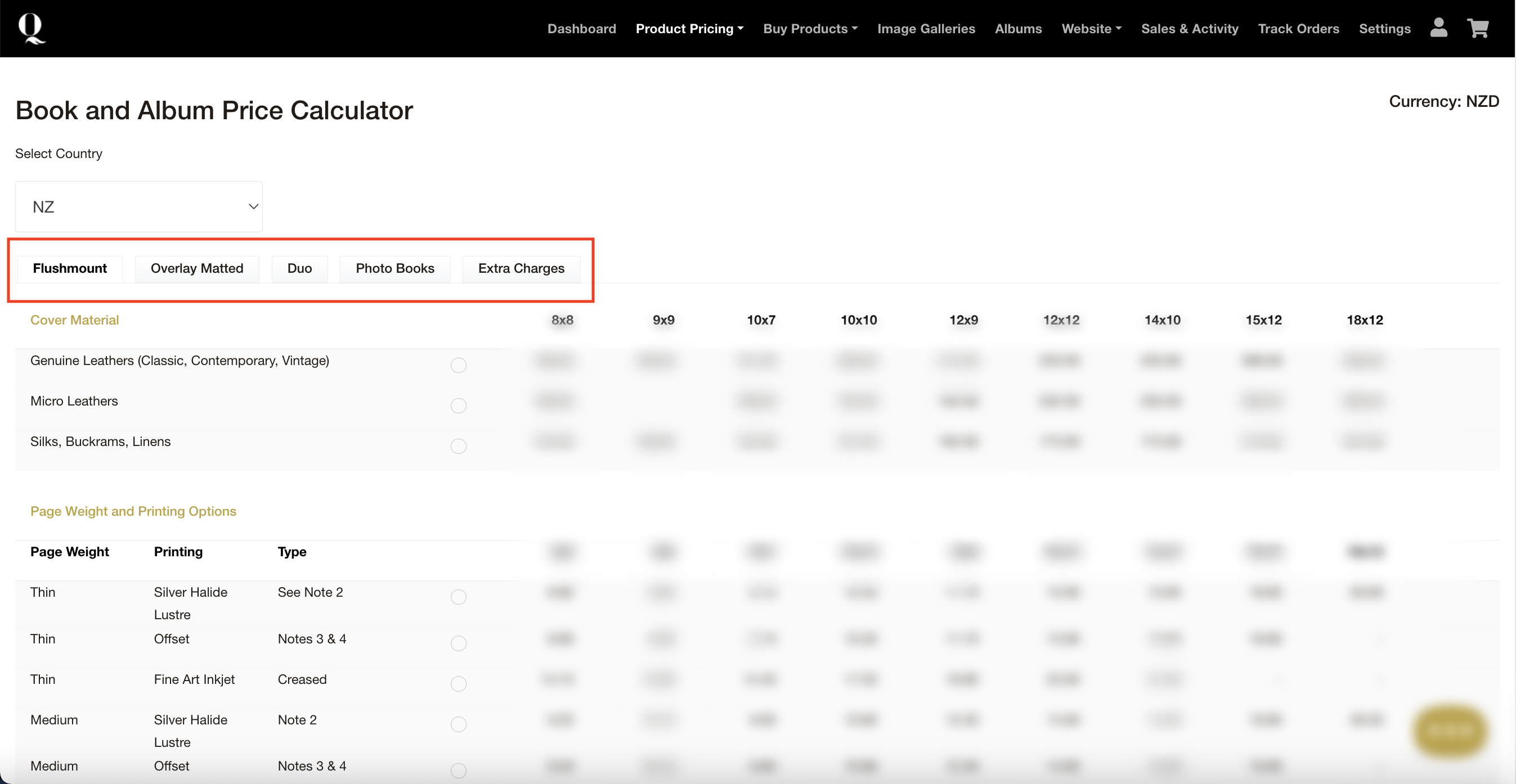
Task: Click the Cover Material heading
Action: pos(75,320)
